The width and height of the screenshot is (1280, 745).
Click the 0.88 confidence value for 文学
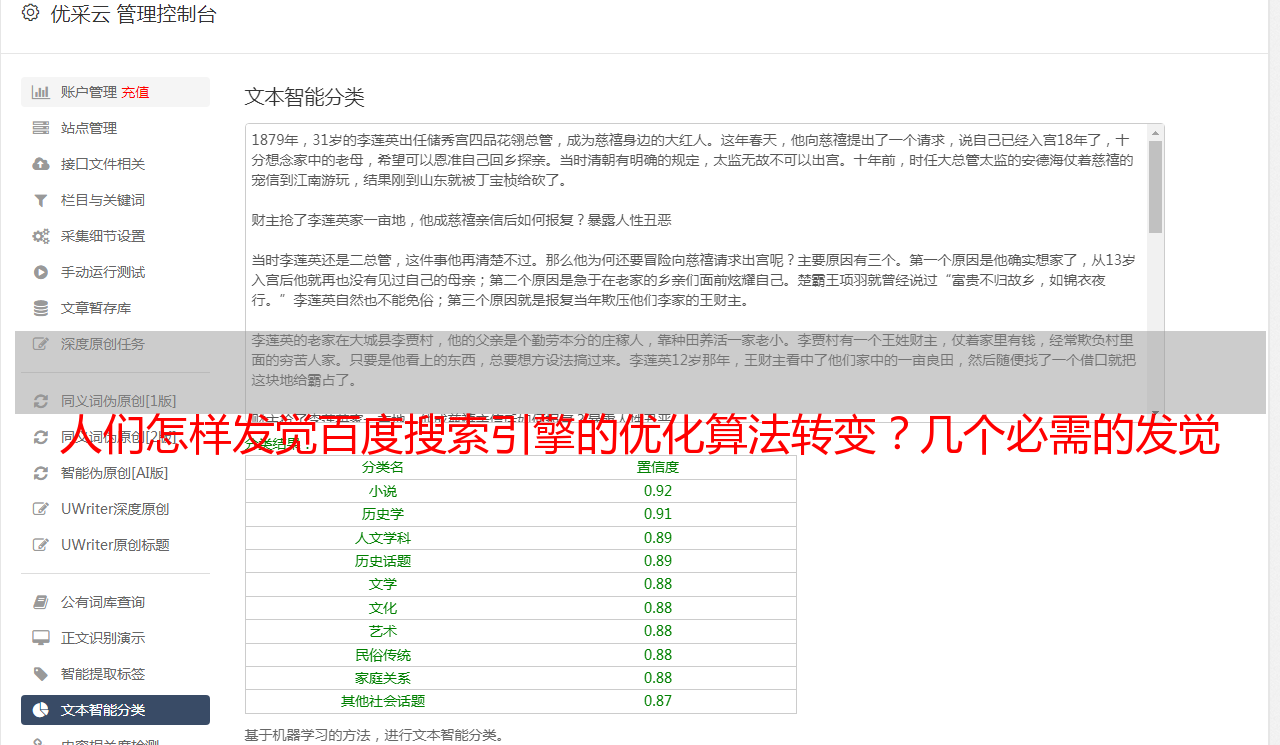point(658,584)
